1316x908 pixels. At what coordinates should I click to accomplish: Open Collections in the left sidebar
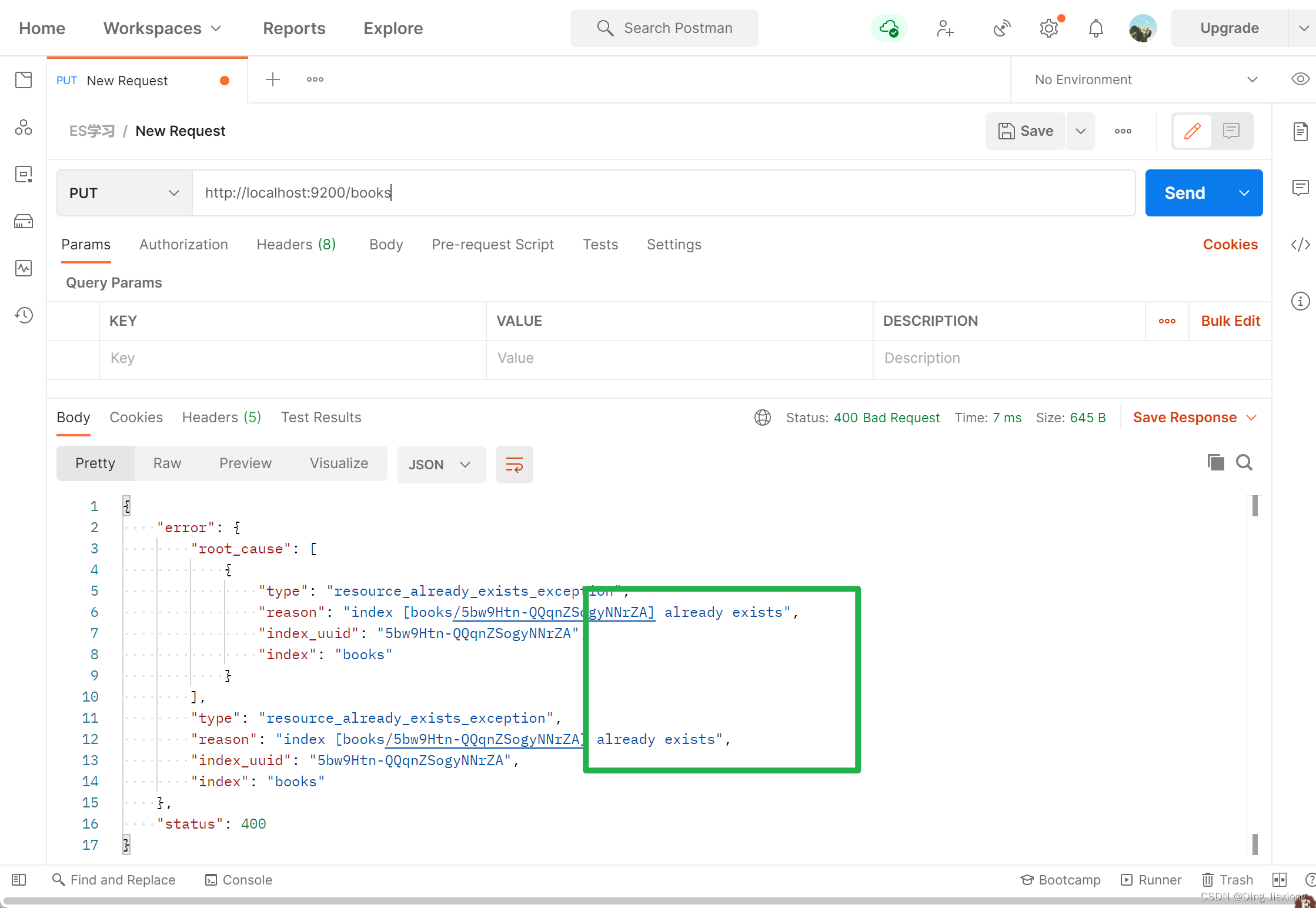(x=24, y=80)
